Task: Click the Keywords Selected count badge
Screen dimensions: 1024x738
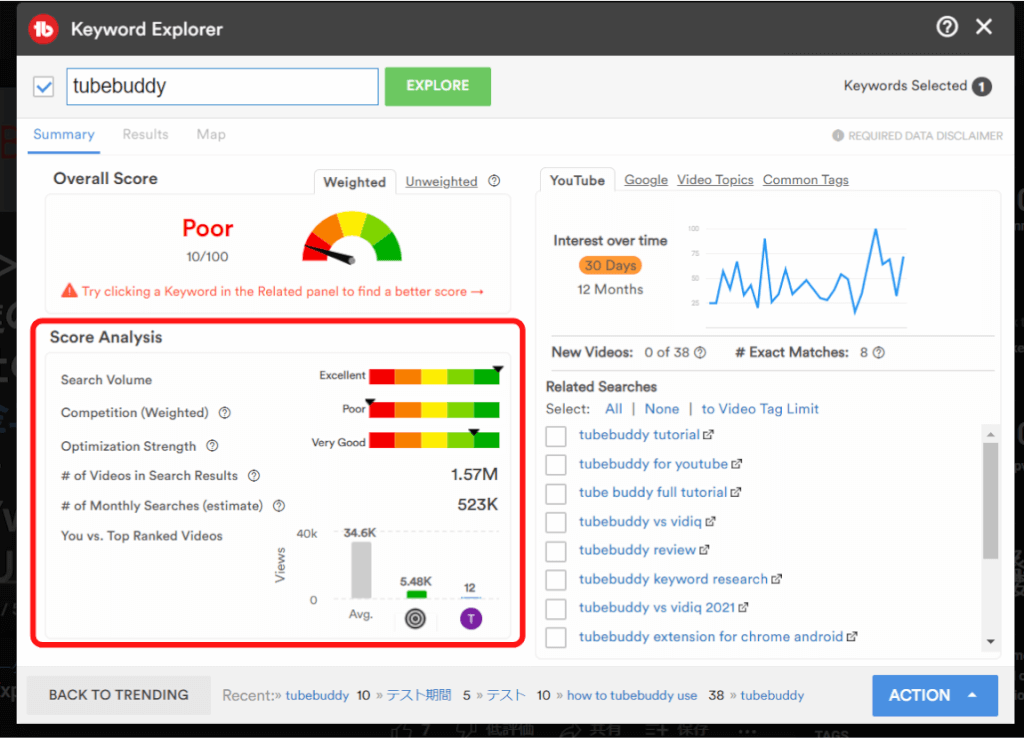Action: click(x=982, y=86)
